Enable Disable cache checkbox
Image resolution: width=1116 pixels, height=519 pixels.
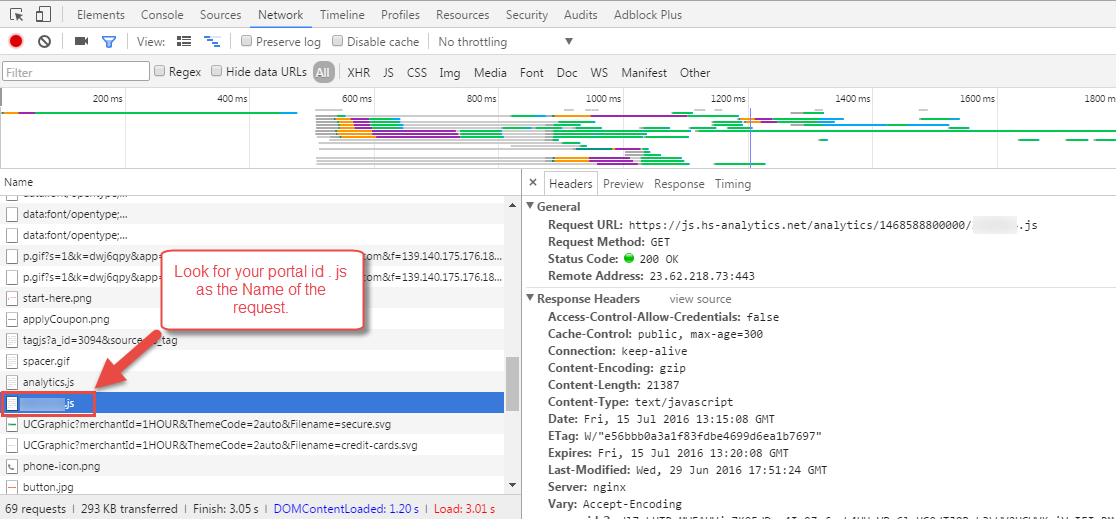click(x=337, y=41)
